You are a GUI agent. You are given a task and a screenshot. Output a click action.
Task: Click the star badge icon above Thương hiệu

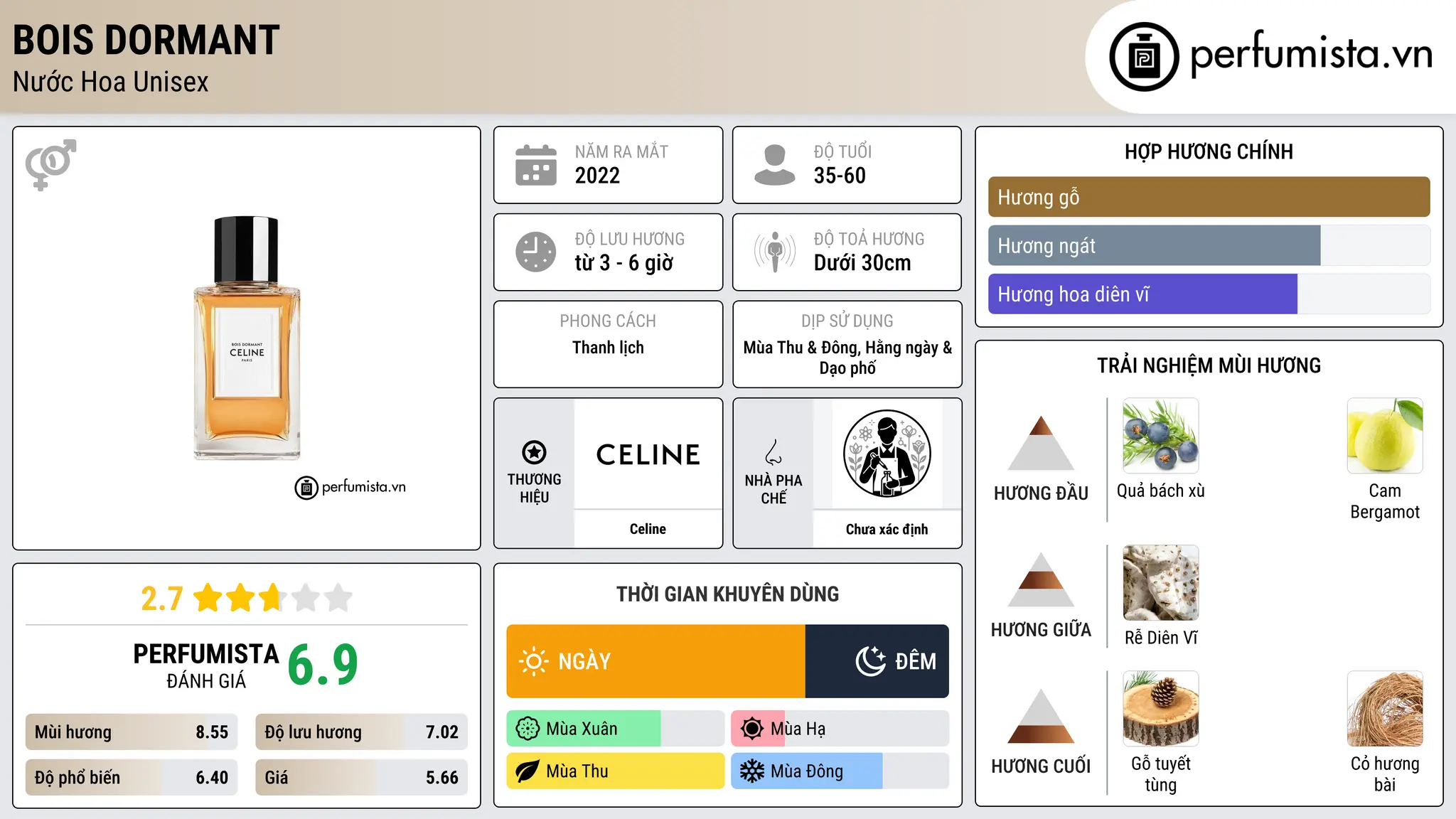tap(535, 452)
